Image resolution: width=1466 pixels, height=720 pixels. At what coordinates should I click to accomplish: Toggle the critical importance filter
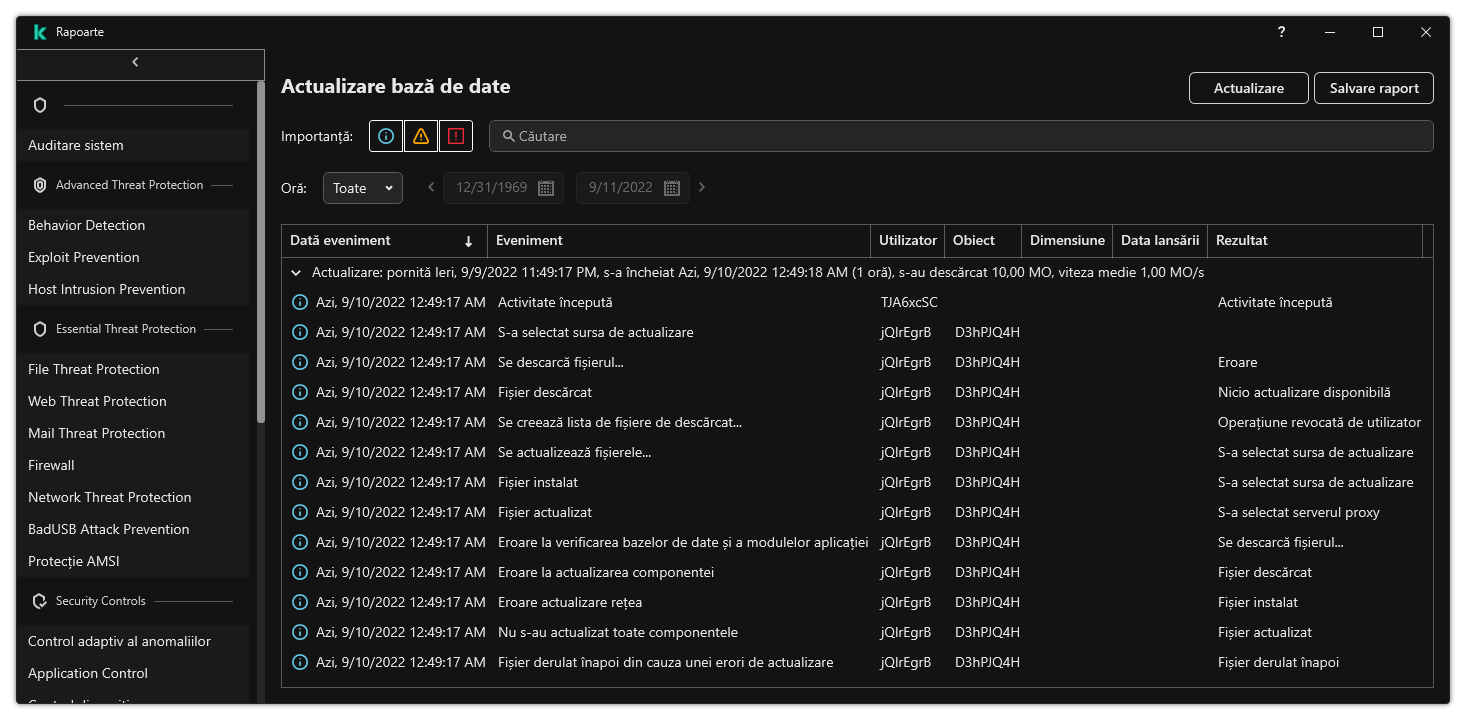(x=456, y=136)
